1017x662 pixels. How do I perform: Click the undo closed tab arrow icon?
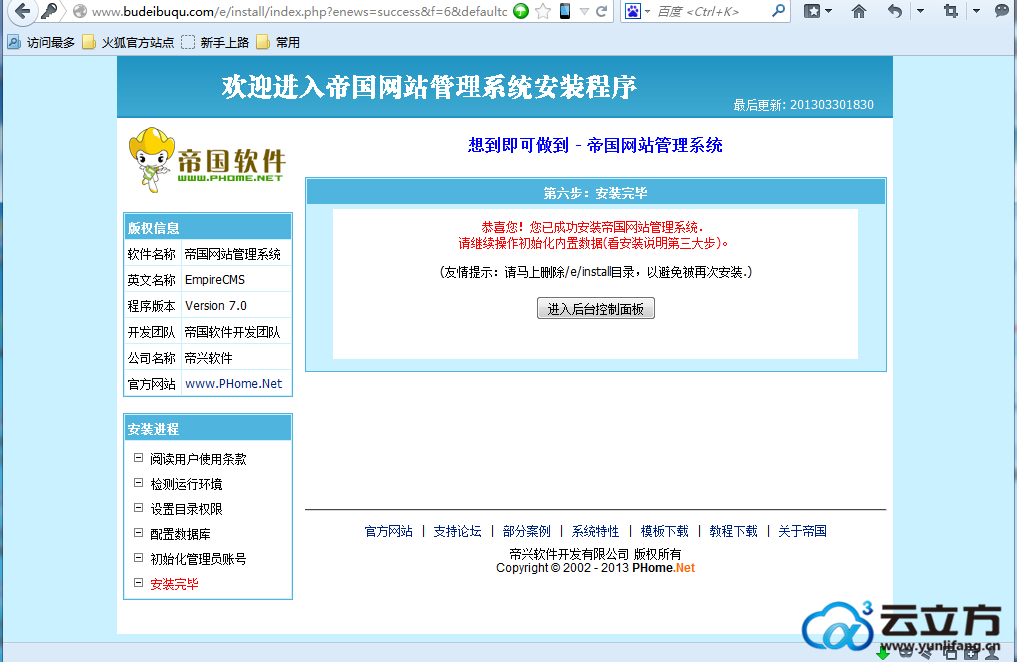895,11
